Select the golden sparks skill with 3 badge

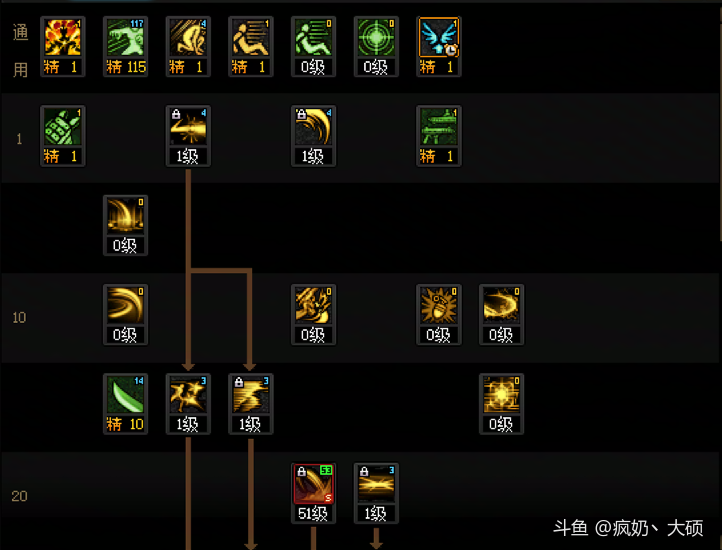click(x=188, y=404)
